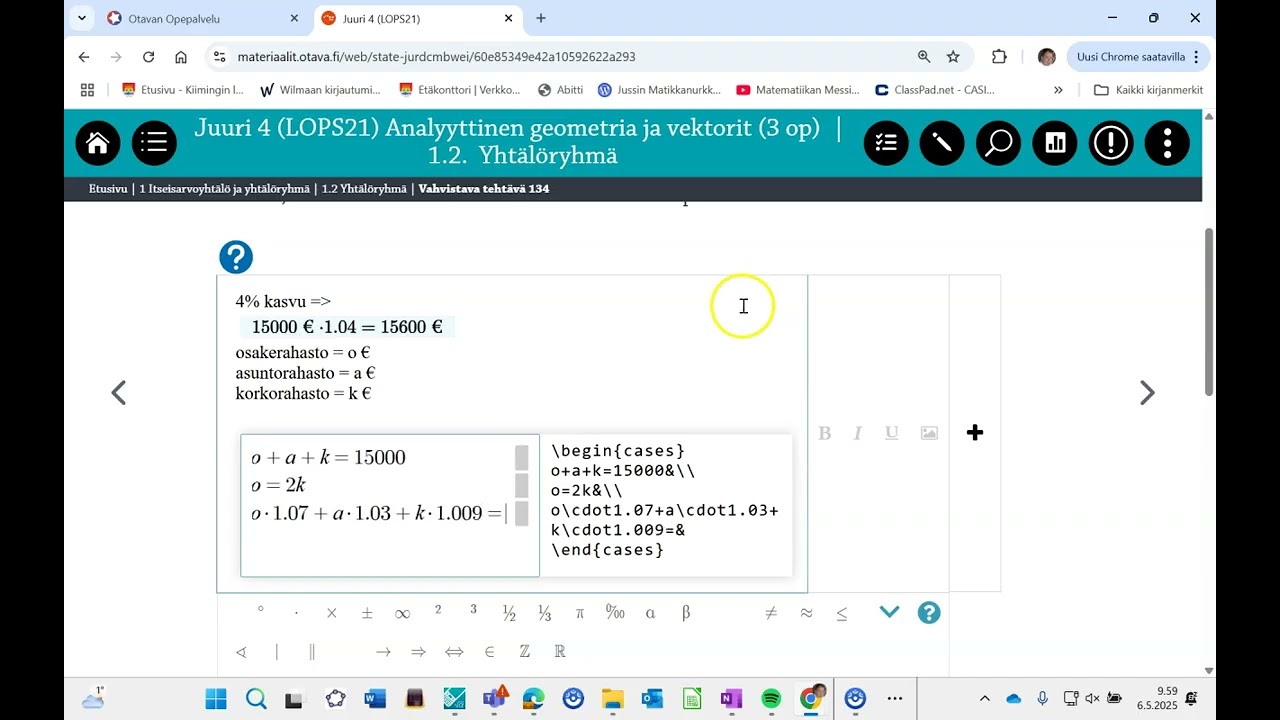Open the browser tab list dropdown
The width and height of the screenshot is (1280, 720).
[82, 18]
